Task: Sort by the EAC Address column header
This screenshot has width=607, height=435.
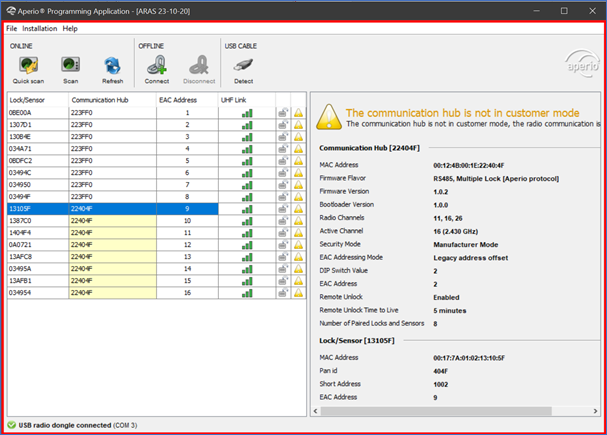Action: click(187, 100)
